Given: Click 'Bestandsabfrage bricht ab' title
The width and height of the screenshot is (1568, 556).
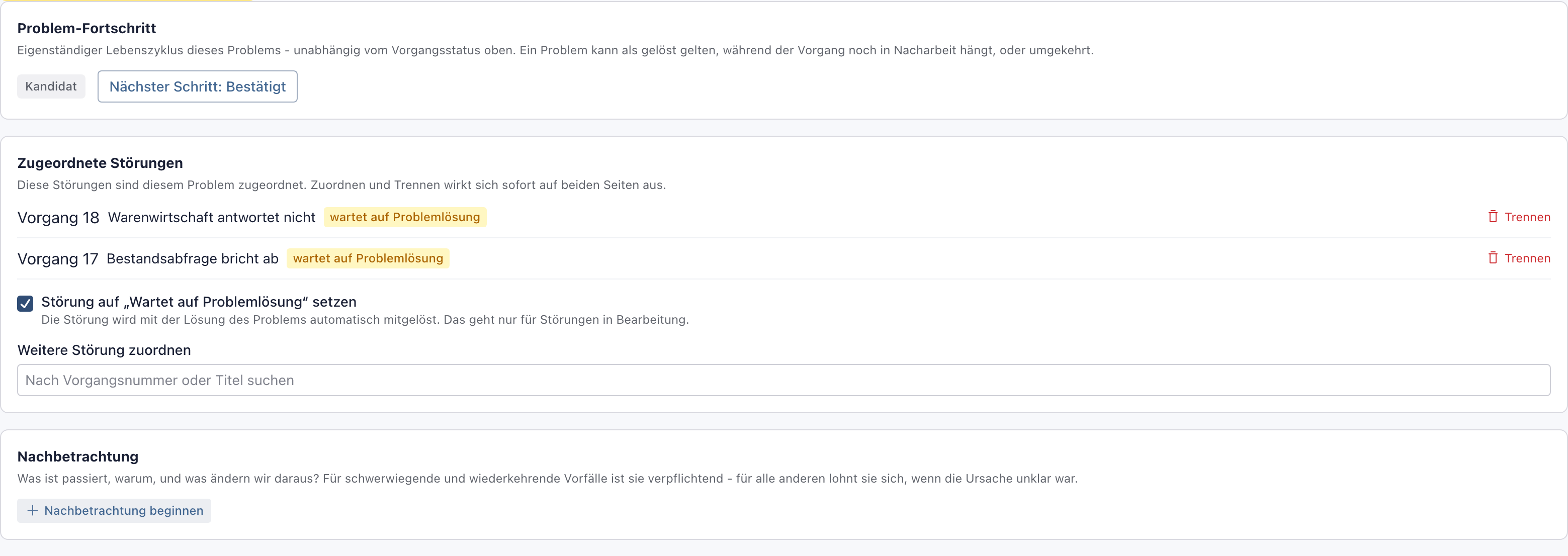Looking at the screenshot, I should 192,258.
